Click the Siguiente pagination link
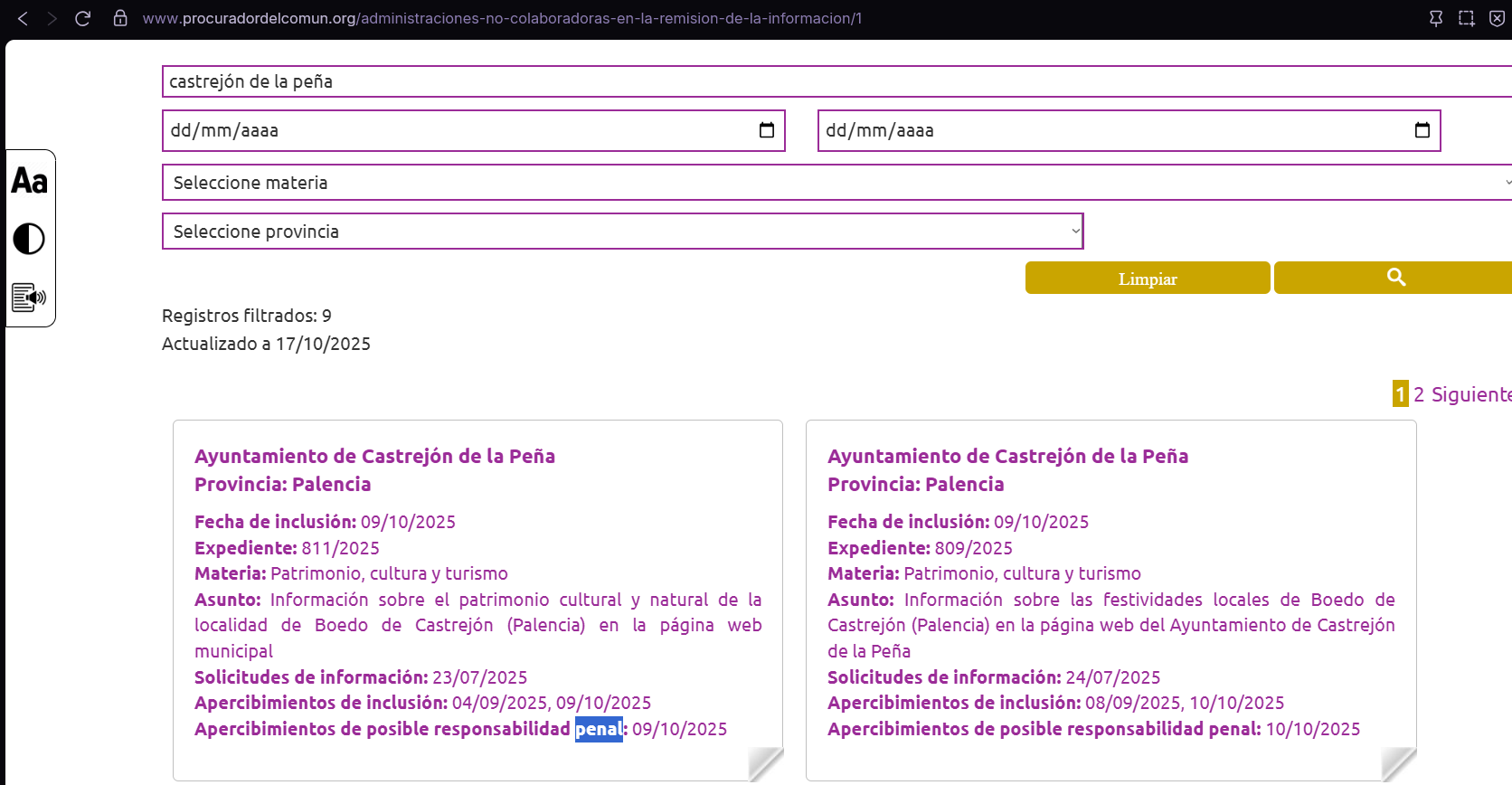 [x=1470, y=394]
